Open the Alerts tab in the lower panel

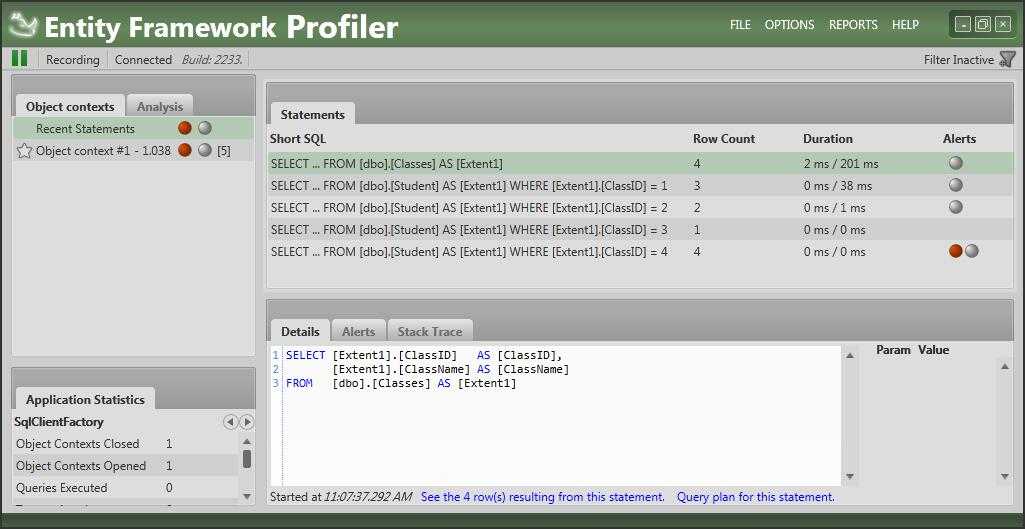pos(358,332)
